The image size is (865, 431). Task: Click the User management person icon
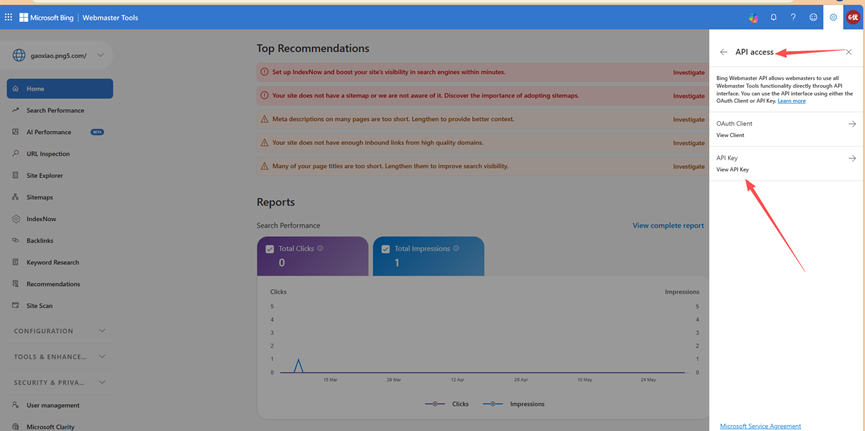pos(15,405)
